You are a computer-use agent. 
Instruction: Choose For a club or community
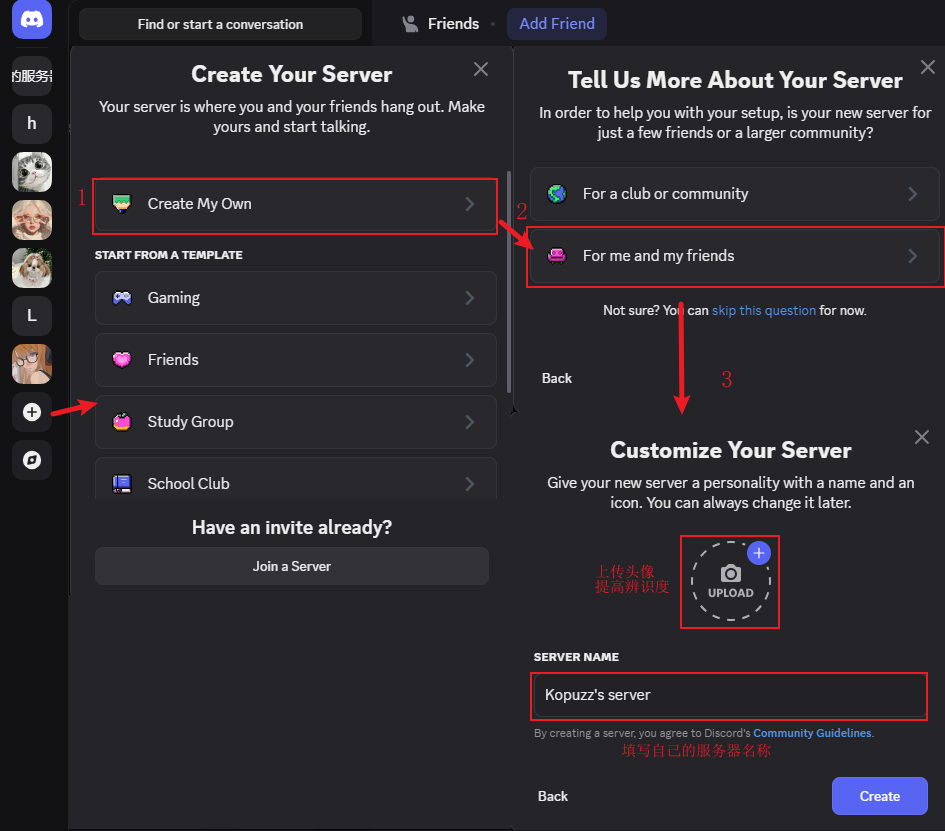[x=735, y=194]
